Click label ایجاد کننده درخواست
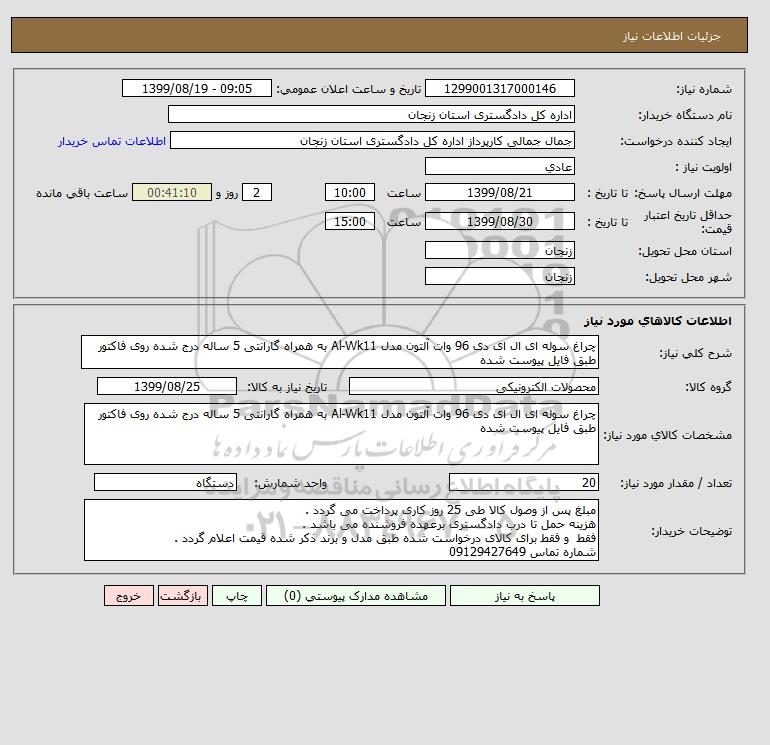This screenshot has width=770, height=745. coord(676,141)
